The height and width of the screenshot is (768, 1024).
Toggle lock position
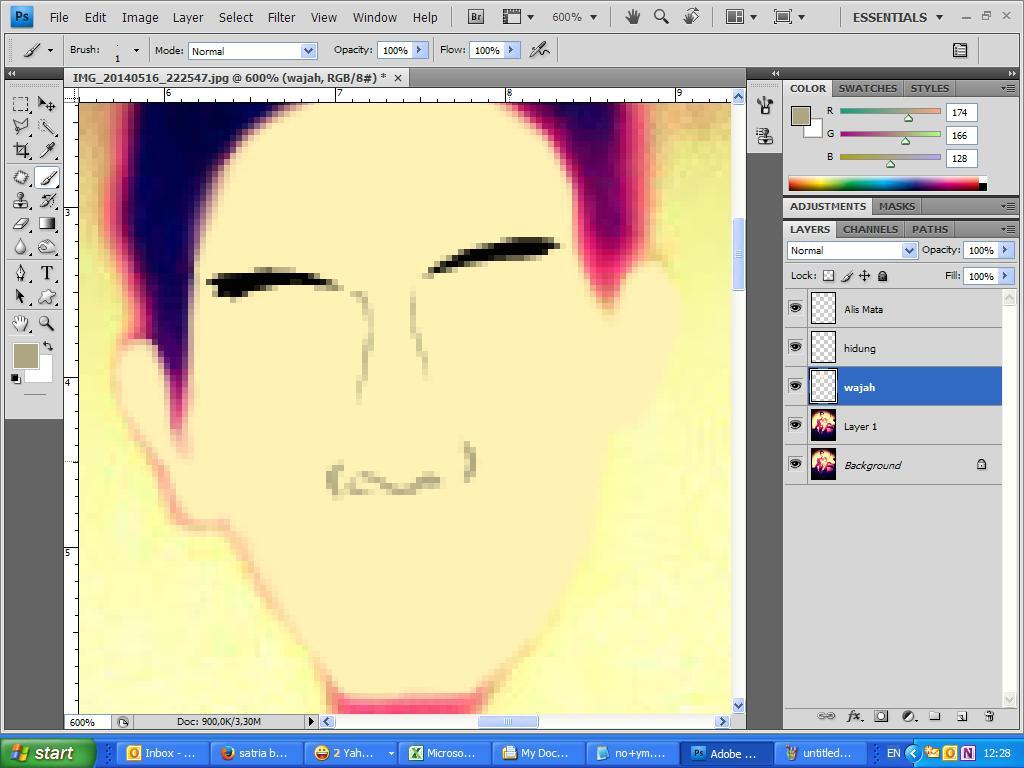tap(865, 276)
